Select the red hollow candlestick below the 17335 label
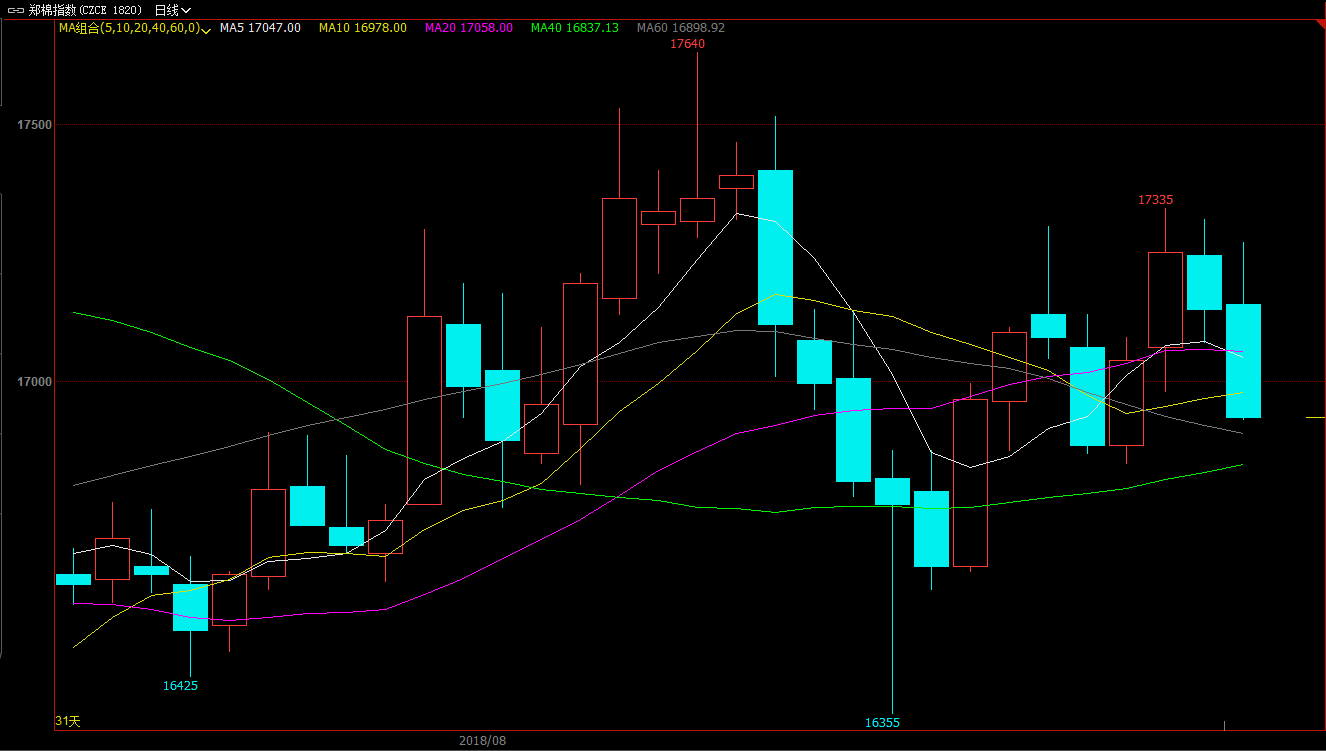Screen dimensions: 1326x751 click(1165, 299)
